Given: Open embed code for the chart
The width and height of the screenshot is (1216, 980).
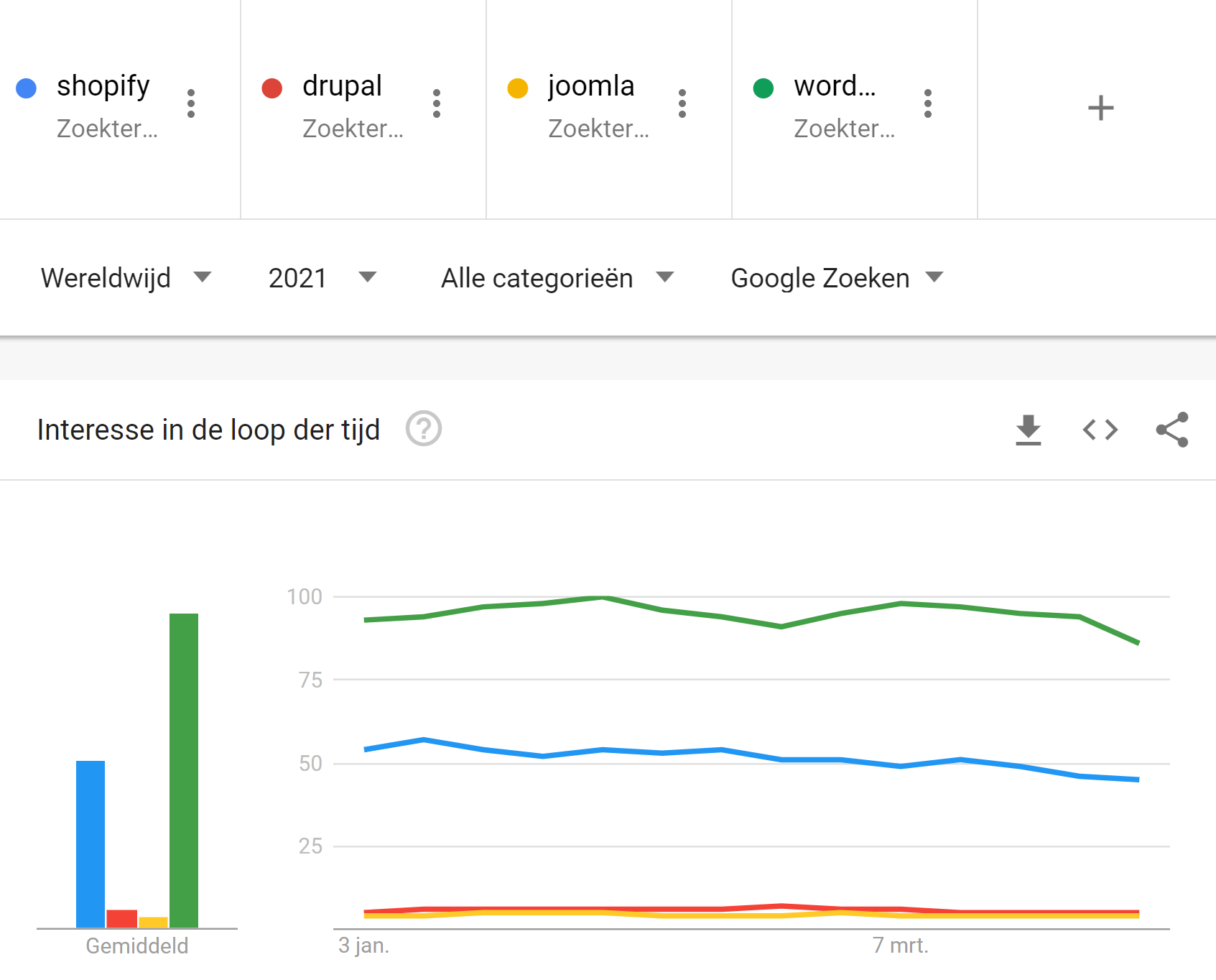Looking at the screenshot, I should pyautogui.click(x=1100, y=430).
